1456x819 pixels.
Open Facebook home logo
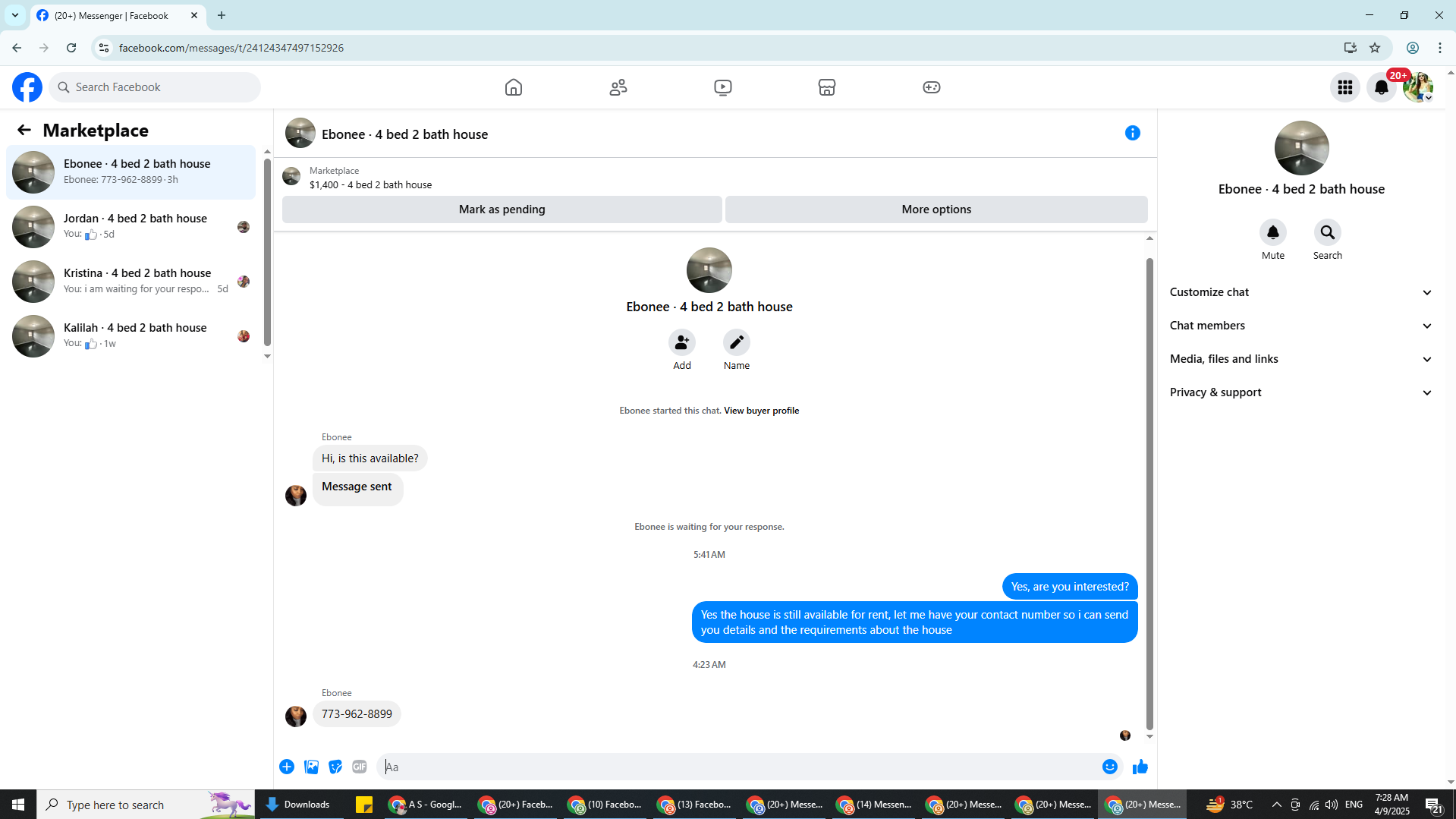pyautogui.click(x=27, y=87)
